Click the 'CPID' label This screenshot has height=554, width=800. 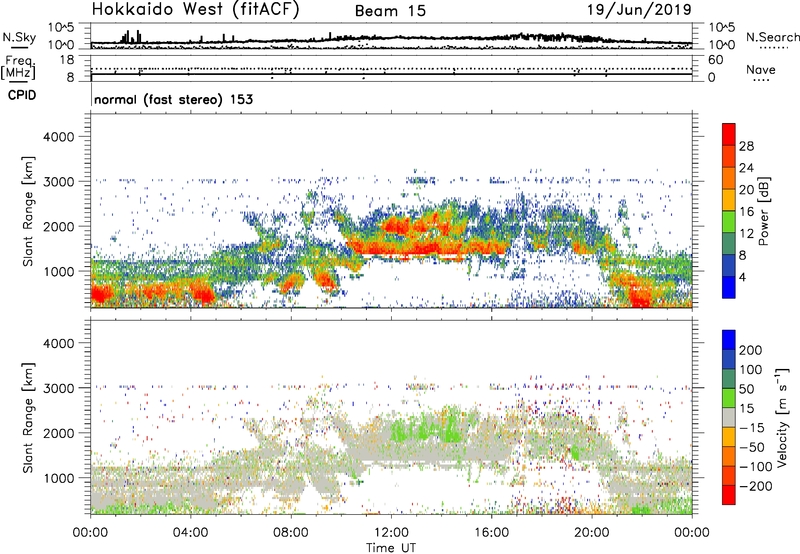(21, 95)
